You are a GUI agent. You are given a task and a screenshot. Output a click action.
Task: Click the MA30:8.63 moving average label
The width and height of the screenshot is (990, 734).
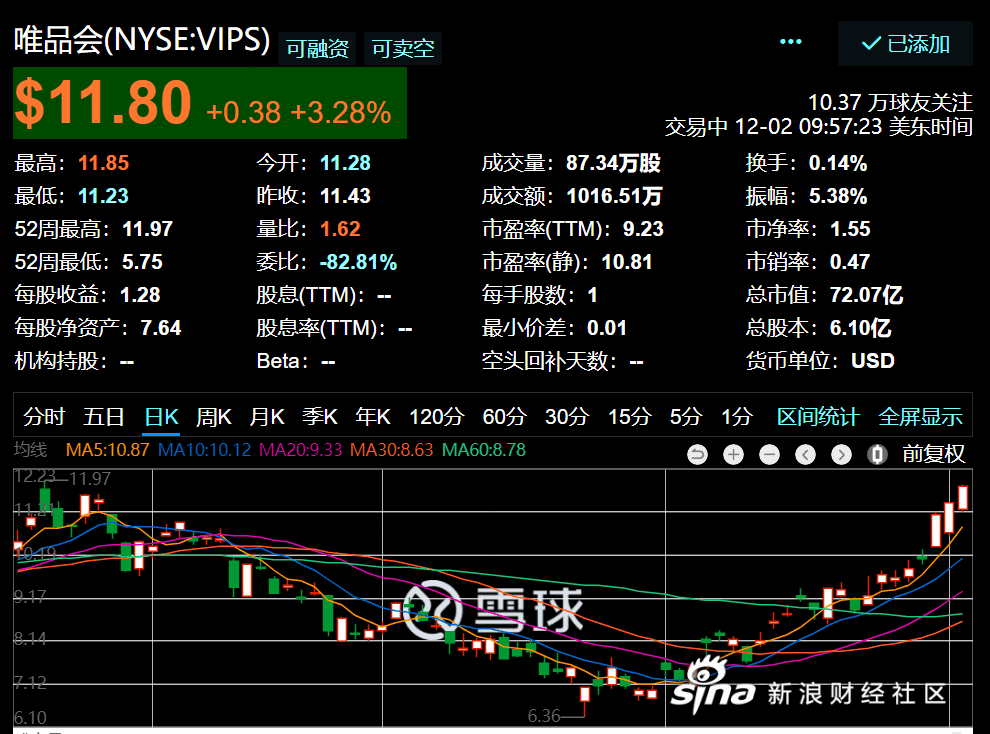pos(391,450)
